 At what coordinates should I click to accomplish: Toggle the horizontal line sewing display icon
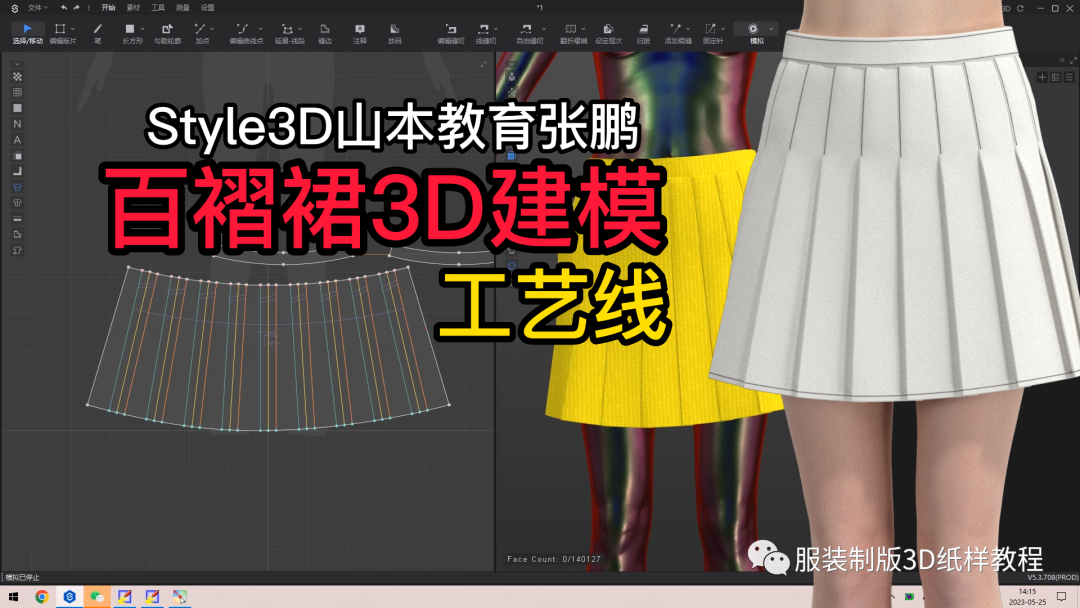click(x=17, y=219)
